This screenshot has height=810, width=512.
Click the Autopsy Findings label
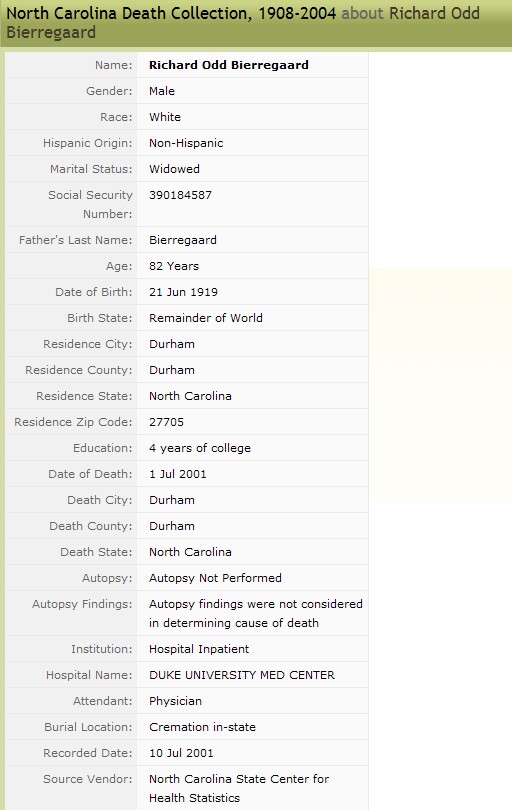pyautogui.click(x=82, y=604)
